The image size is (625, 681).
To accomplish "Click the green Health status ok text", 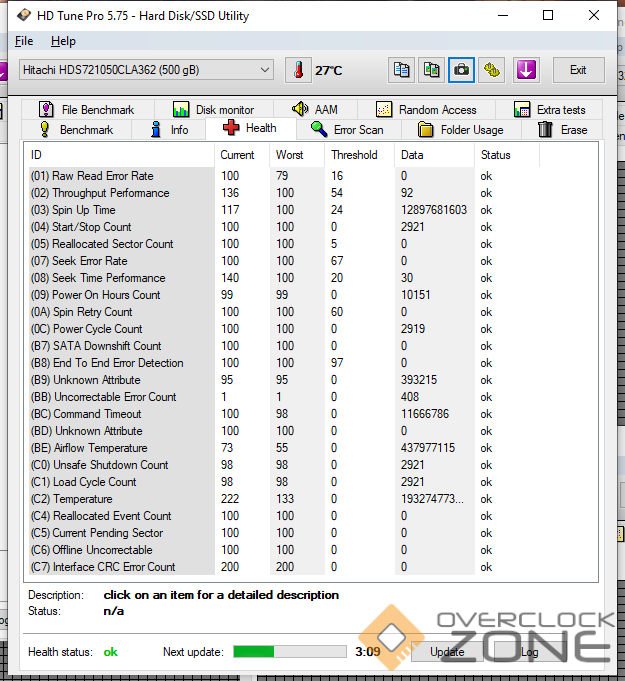I will pos(110,652).
